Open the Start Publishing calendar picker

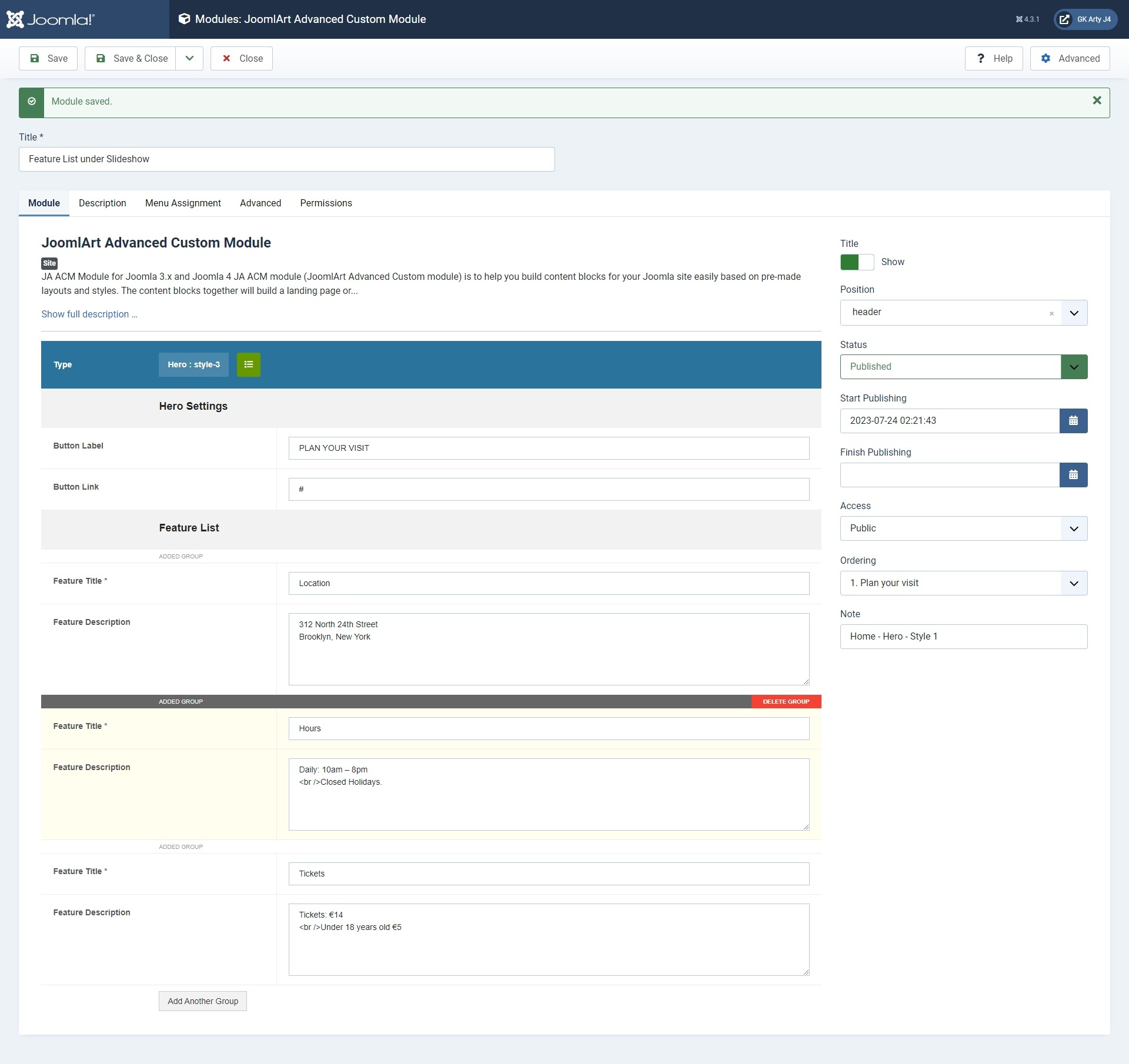1073,421
